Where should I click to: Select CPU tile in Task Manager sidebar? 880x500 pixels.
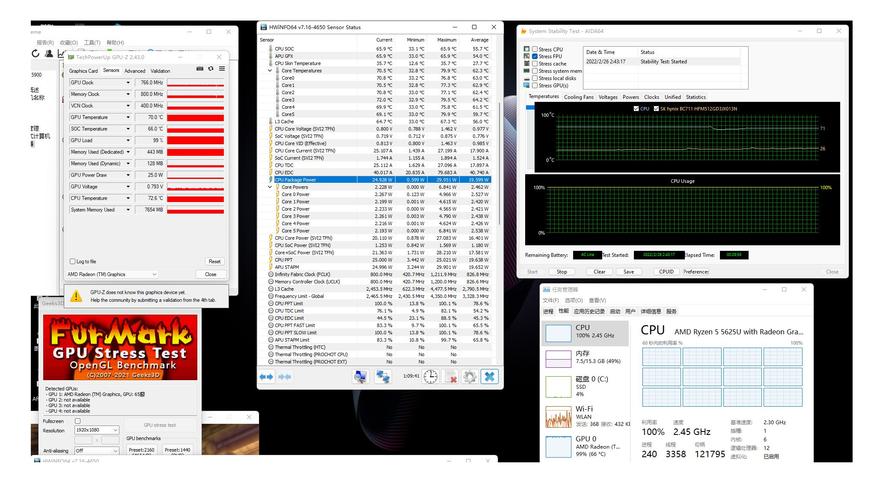pos(586,332)
